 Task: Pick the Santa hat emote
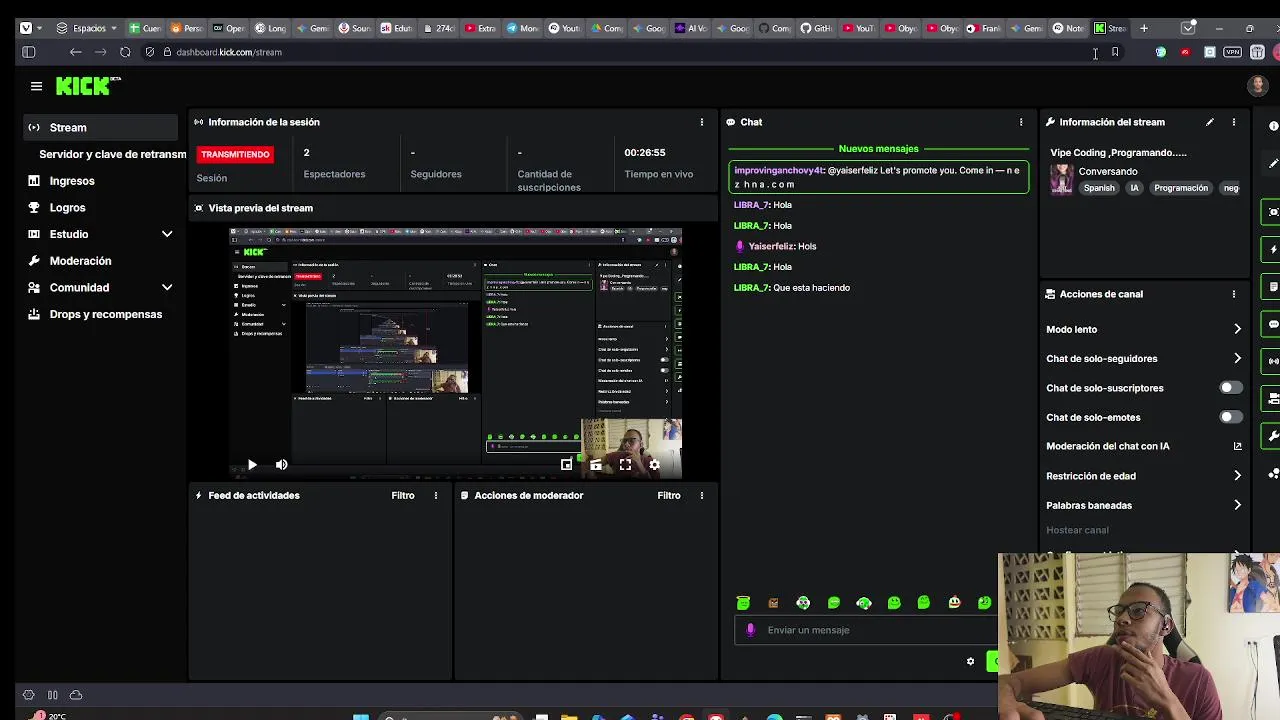click(954, 603)
